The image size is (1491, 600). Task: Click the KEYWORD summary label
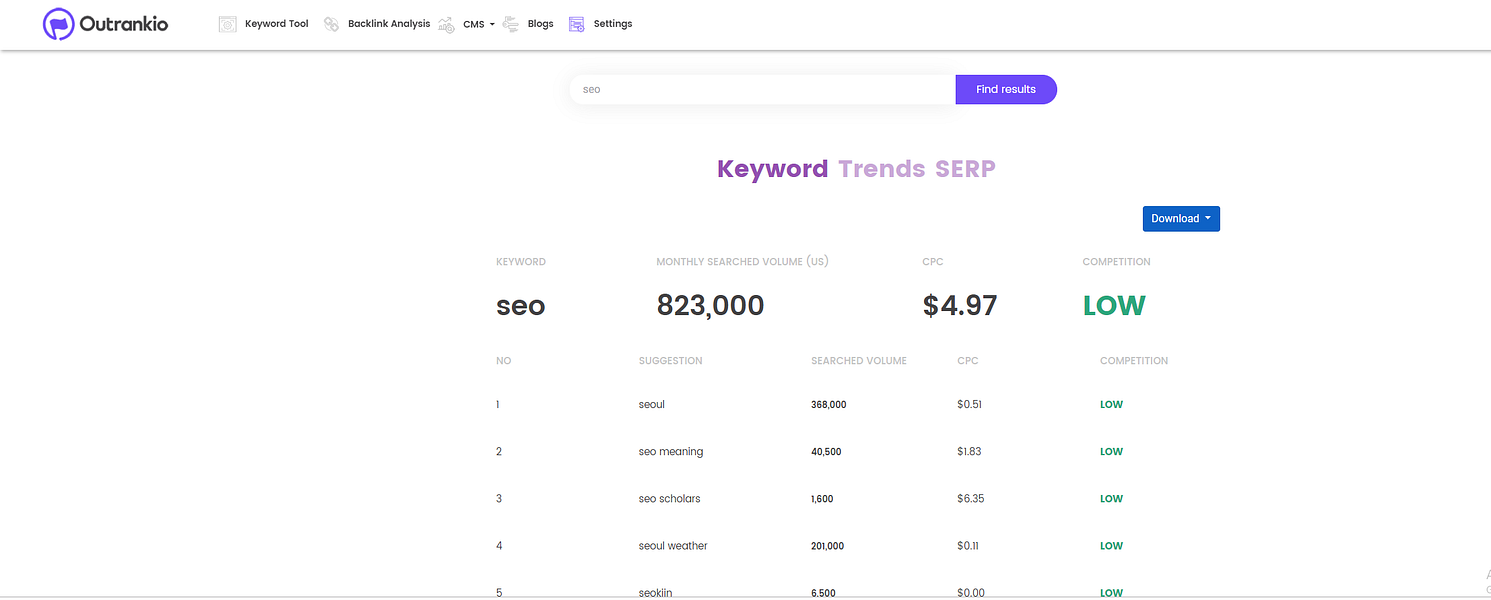pos(521,262)
